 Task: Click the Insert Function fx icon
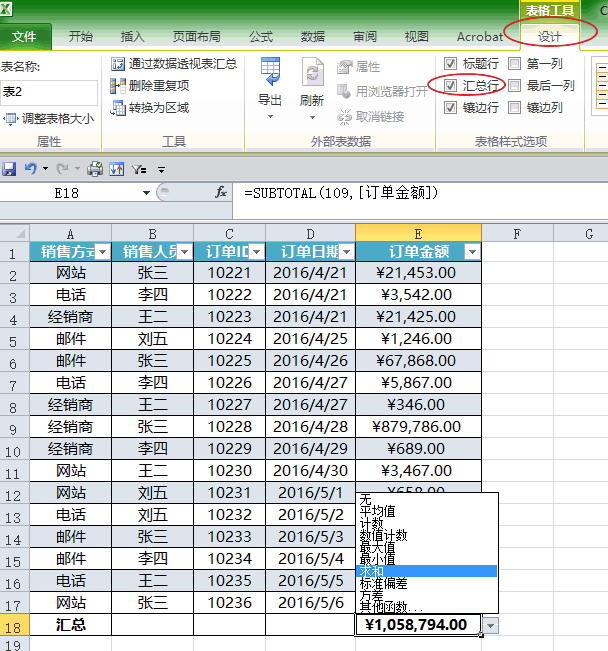[x=221, y=193]
